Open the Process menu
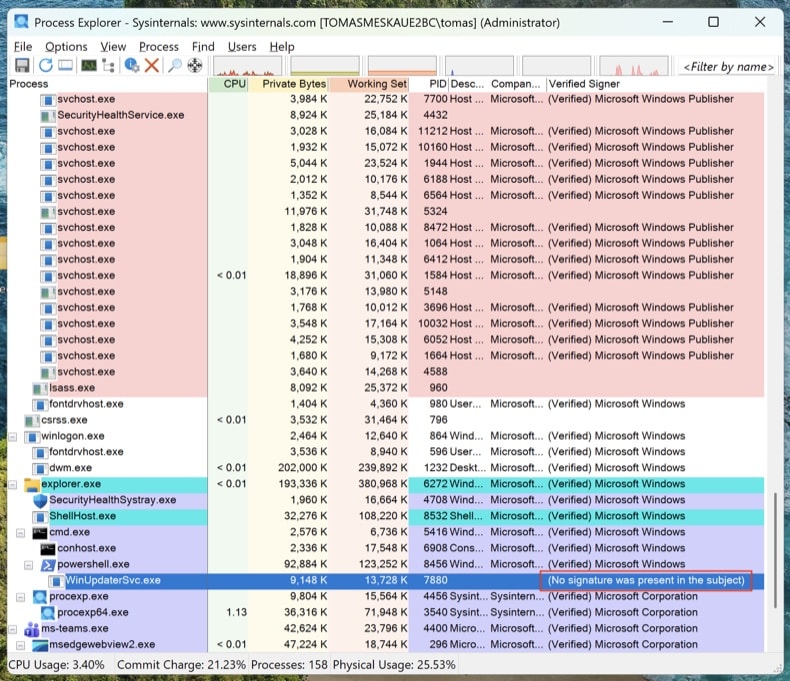Screen dimensions: 790x681 tap(159, 47)
